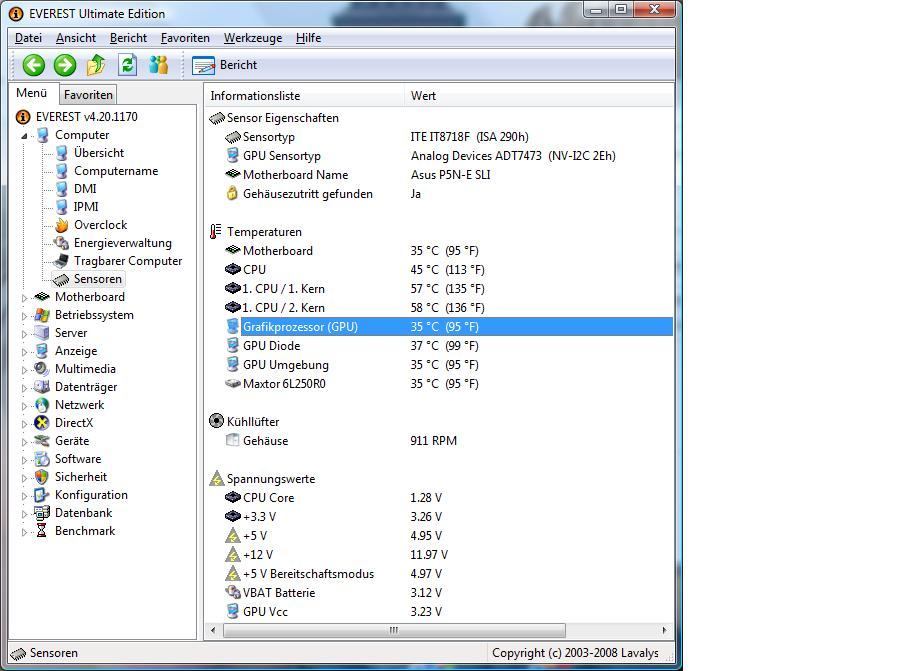Open the Datei menu
This screenshot has height=671, width=911.
(28, 38)
